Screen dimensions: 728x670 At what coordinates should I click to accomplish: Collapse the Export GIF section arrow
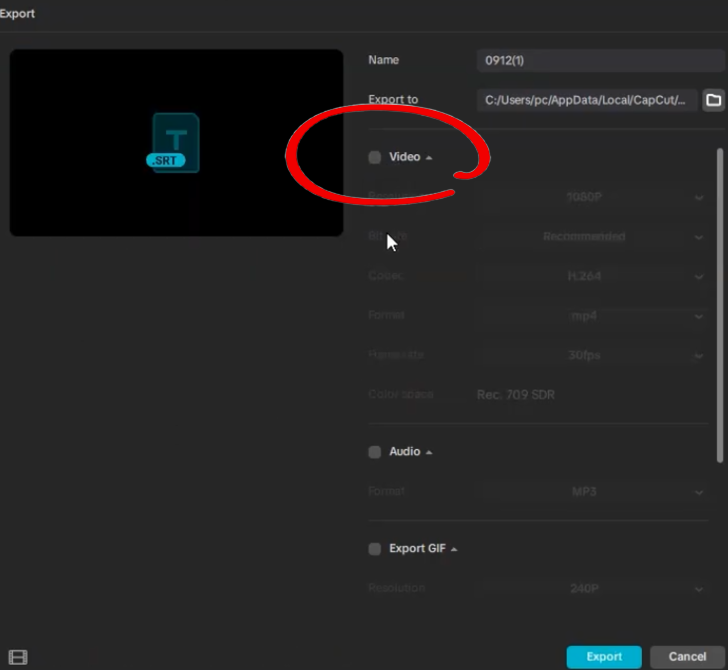pos(454,549)
